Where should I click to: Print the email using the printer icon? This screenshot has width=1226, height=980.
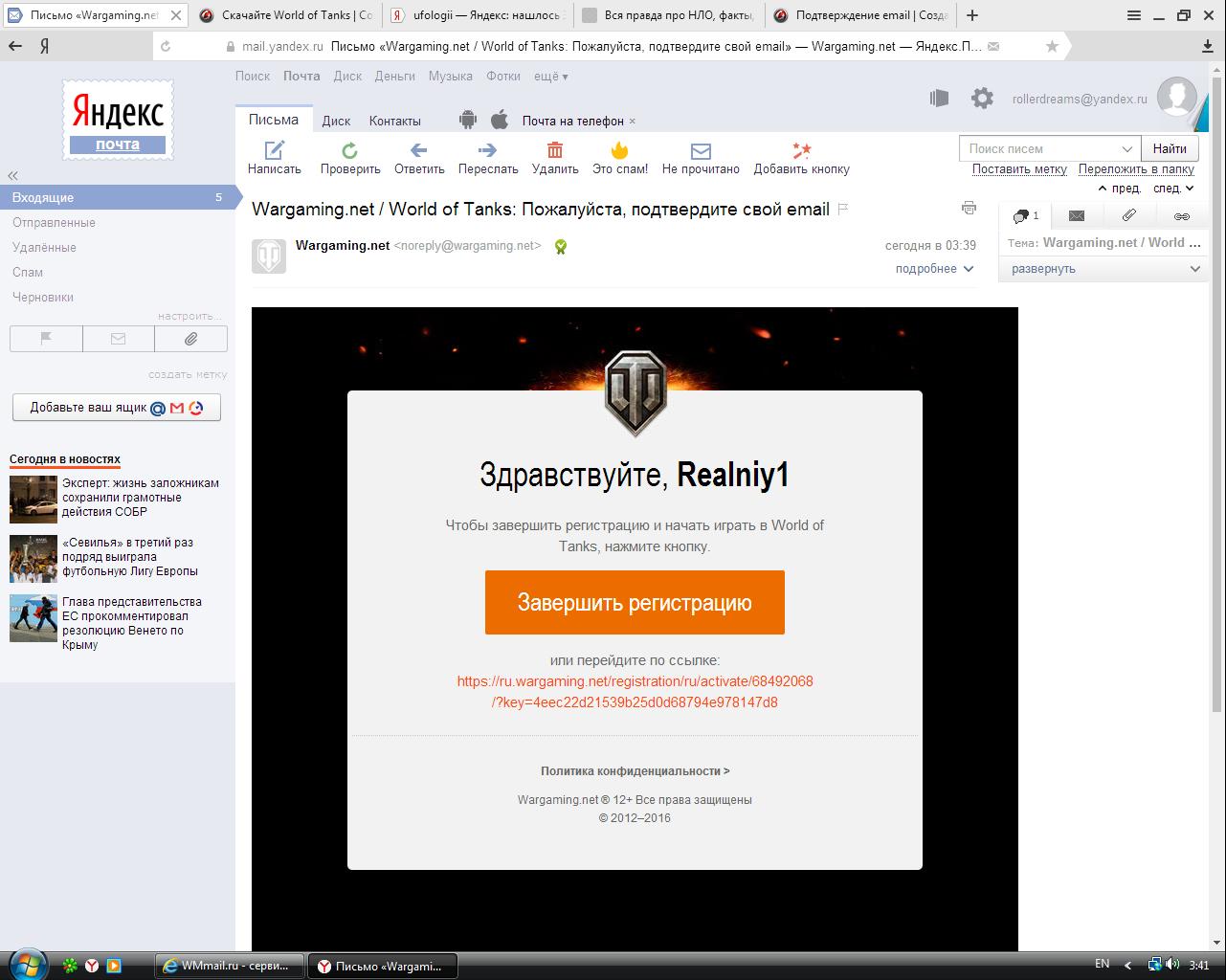[x=969, y=209]
